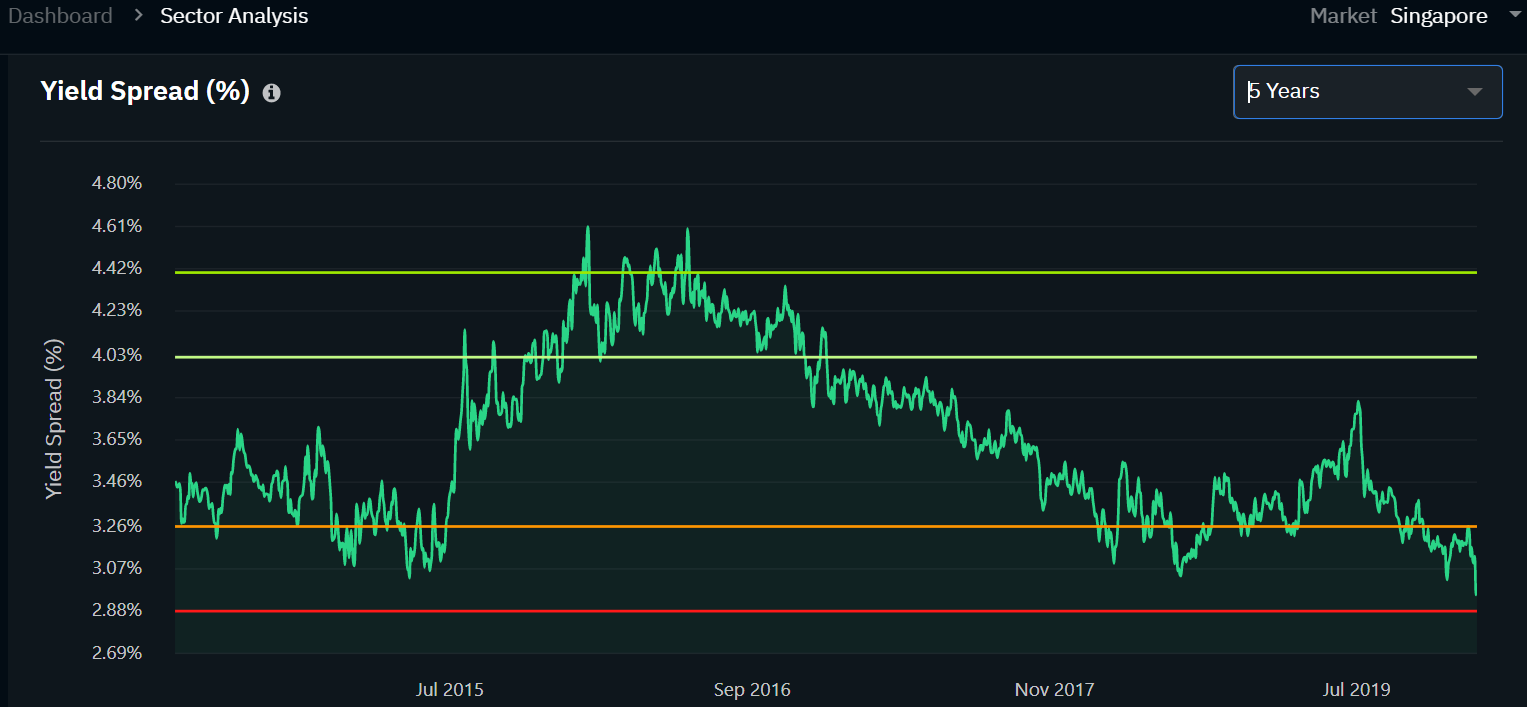Click the caret arrow right of Singapore
Viewport: 1527px width, 707px height.
click(x=1513, y=14)
